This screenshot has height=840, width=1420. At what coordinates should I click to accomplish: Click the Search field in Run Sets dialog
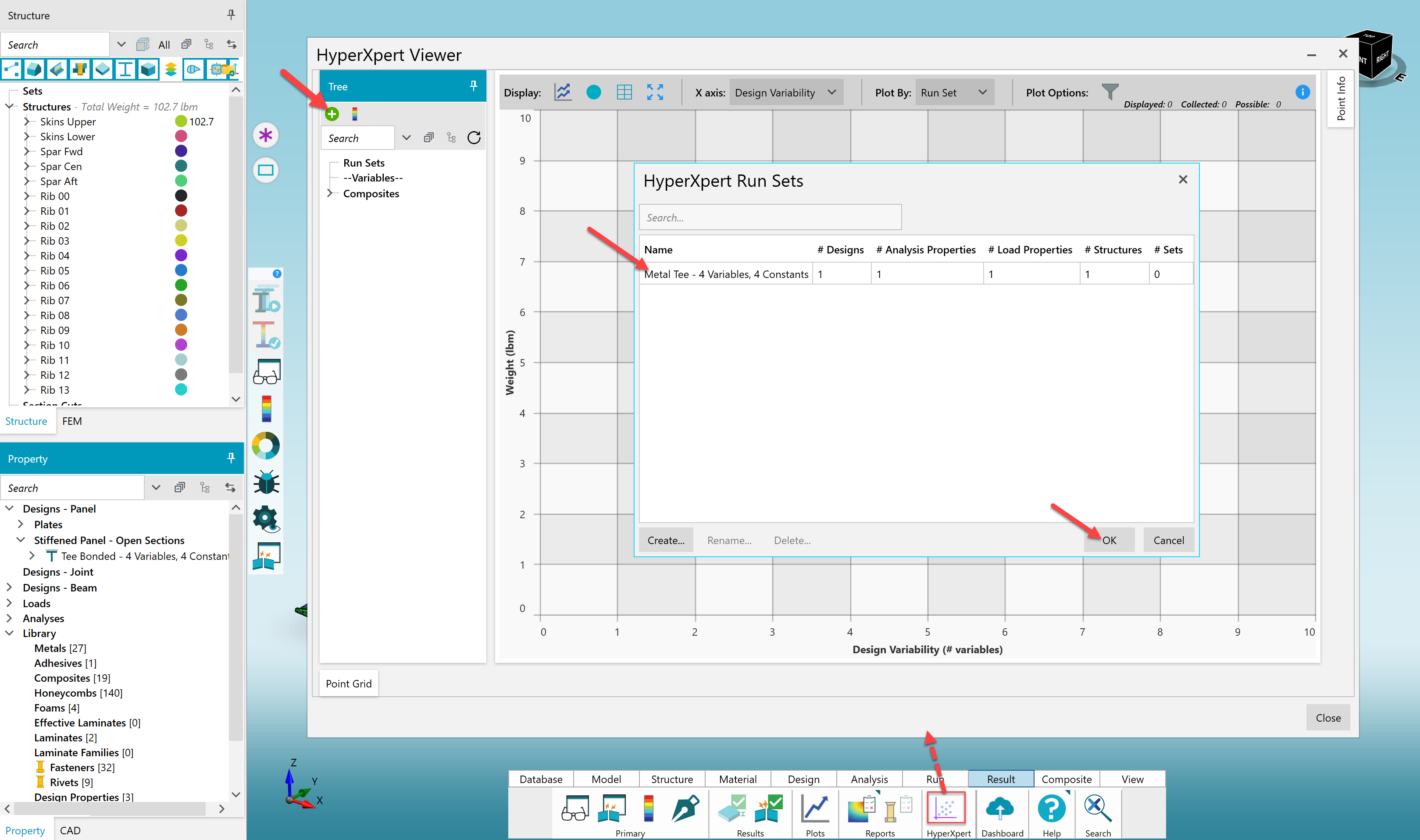[x=770, y=217]
